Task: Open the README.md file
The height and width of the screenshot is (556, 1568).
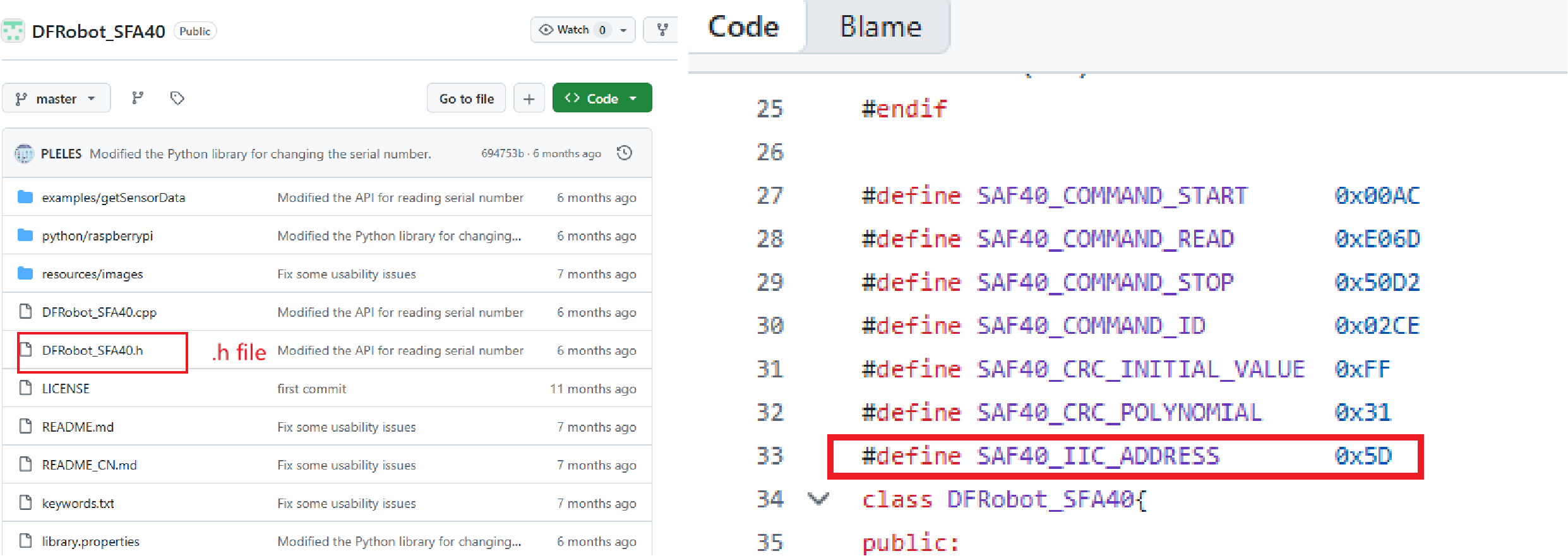Action: [78, 427]
